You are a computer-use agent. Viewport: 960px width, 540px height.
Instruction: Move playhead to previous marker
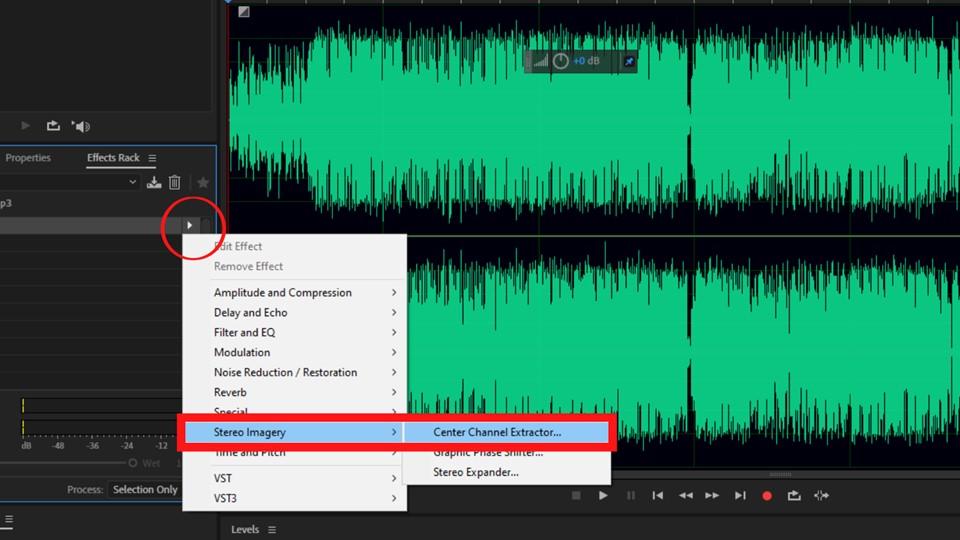tap(658, 495)
